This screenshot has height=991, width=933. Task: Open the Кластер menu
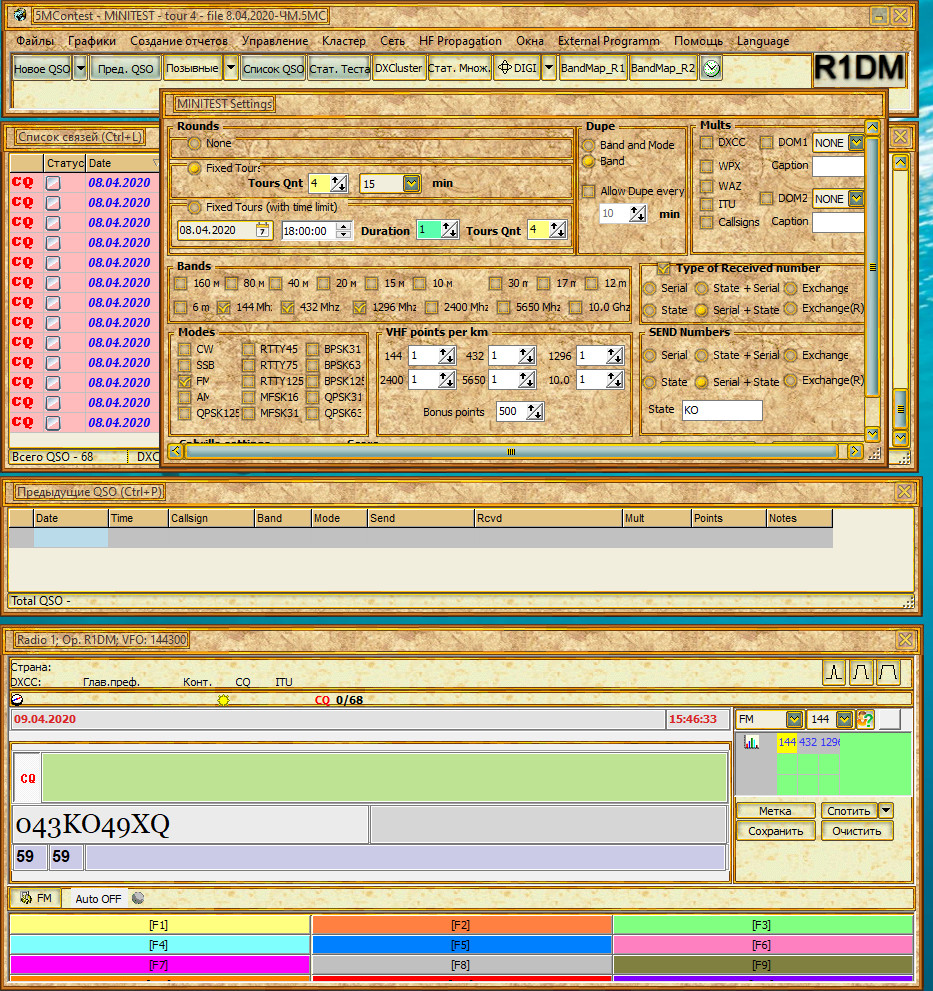pos(343,41)
